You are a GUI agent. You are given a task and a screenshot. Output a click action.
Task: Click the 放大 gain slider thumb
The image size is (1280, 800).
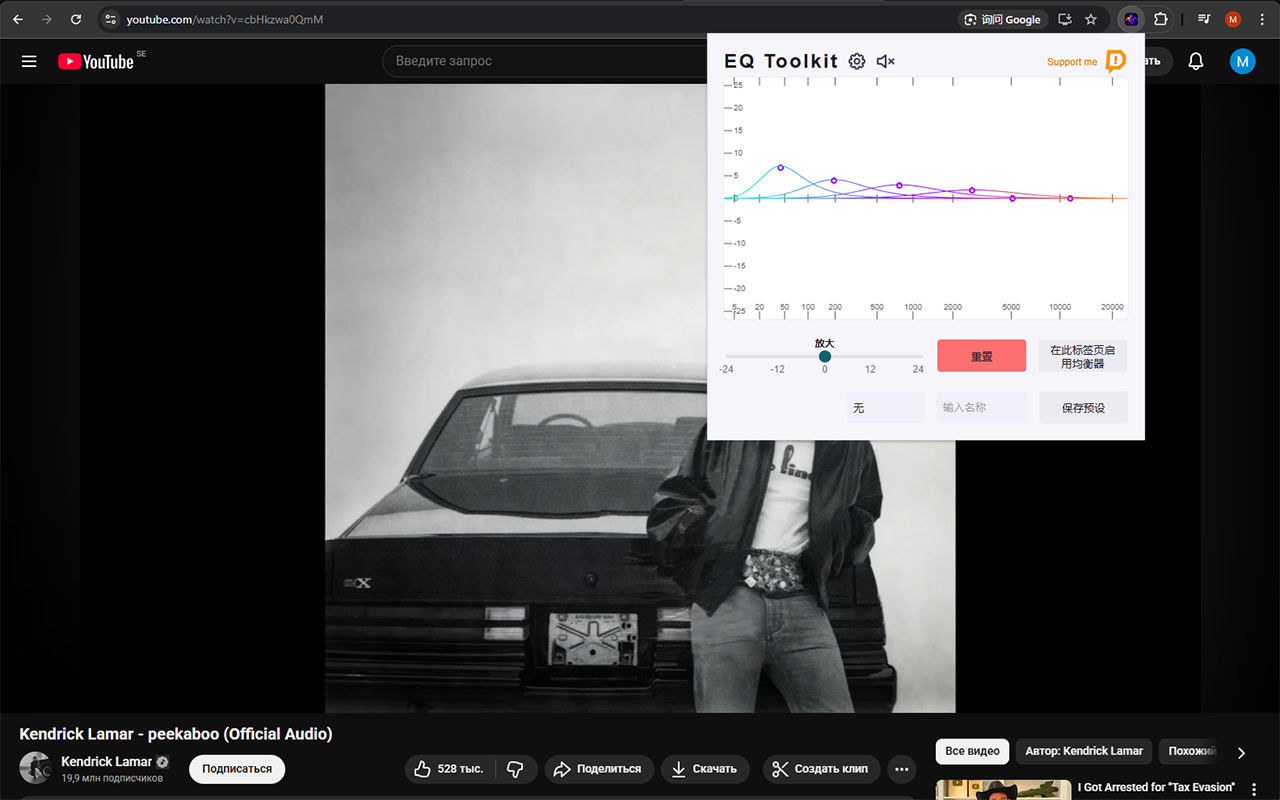click(x=825, y=356)
